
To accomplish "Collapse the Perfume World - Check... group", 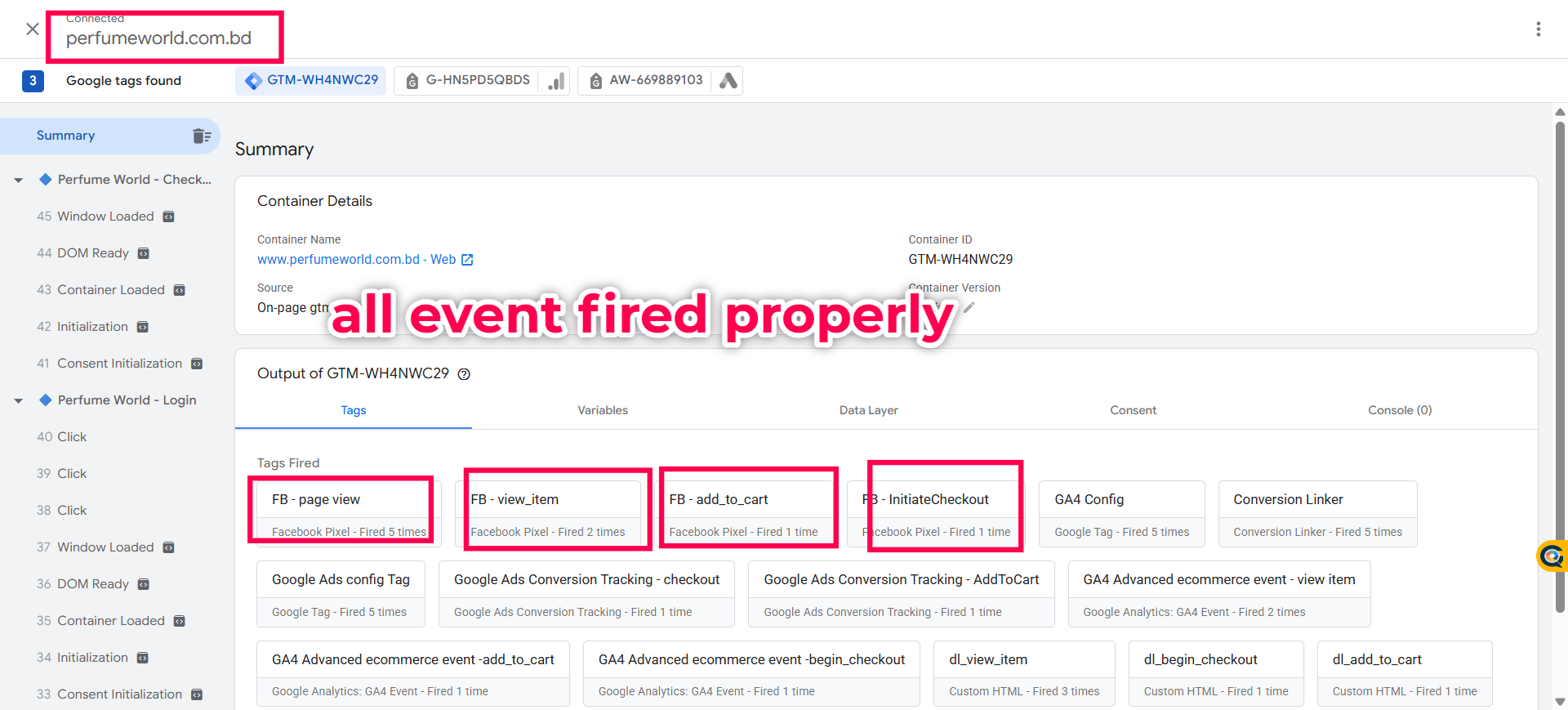I will click(18, 180).
